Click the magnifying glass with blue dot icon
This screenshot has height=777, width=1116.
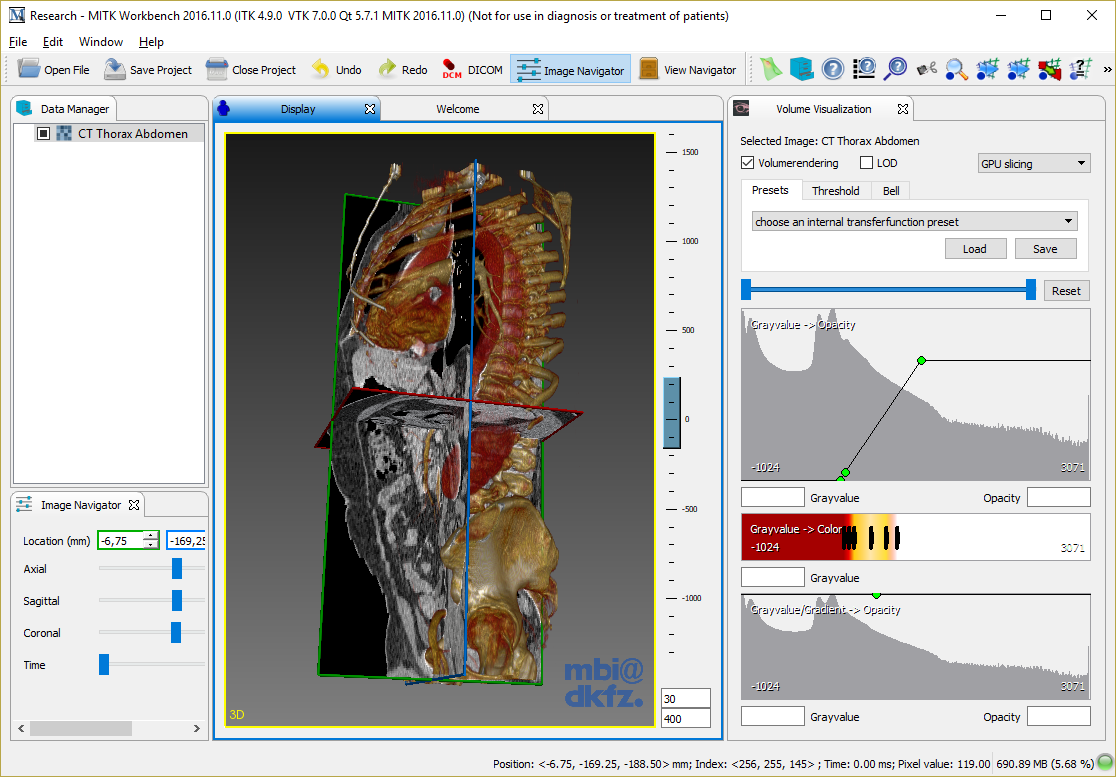(957, 69)
